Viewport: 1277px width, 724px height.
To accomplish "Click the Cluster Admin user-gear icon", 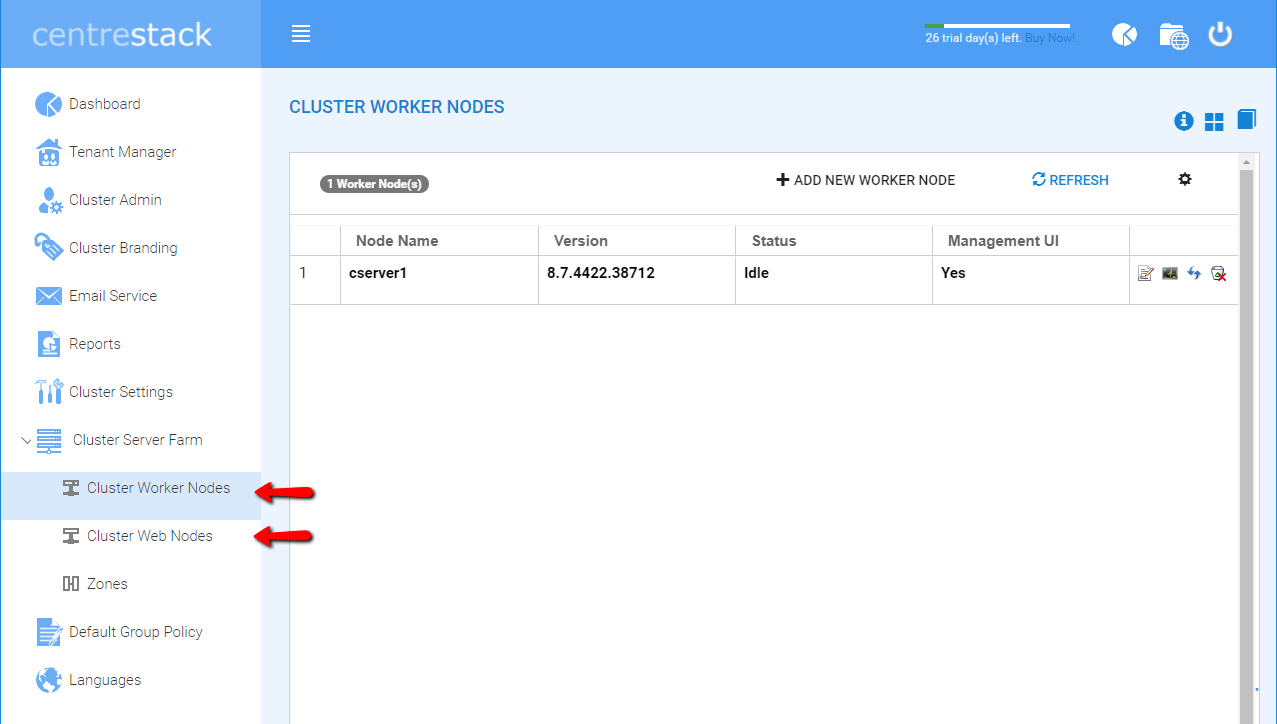I will click(x=50, y=200).
